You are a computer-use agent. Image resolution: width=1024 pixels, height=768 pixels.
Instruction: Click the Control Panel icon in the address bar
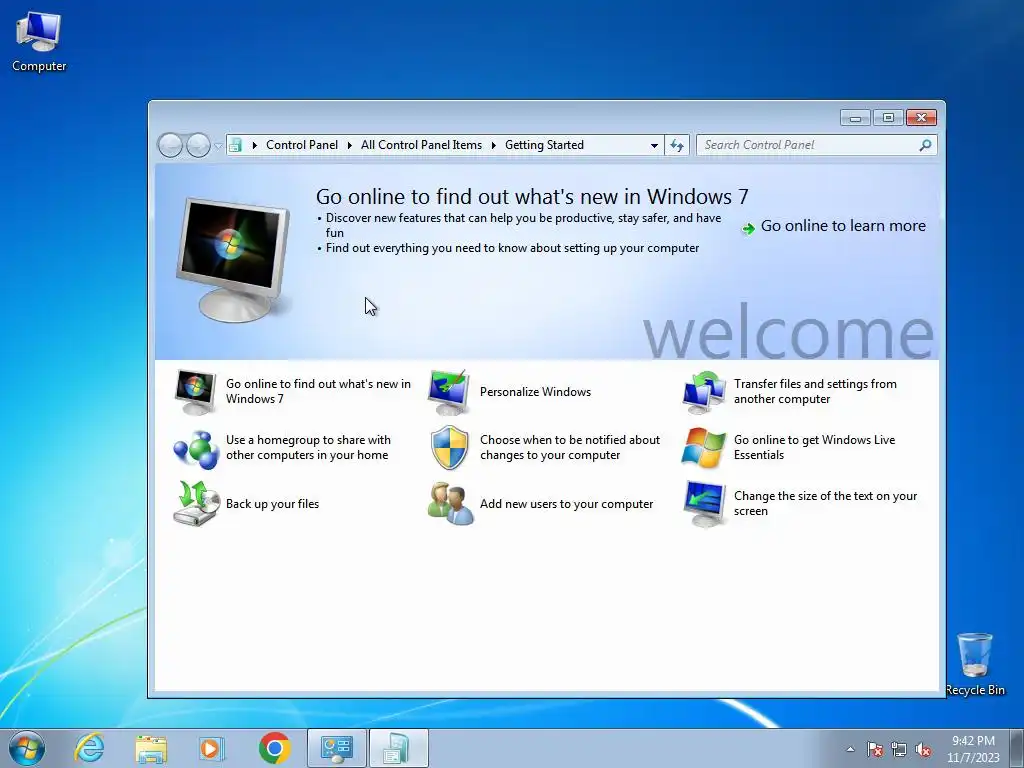click(x=235, y=145)
